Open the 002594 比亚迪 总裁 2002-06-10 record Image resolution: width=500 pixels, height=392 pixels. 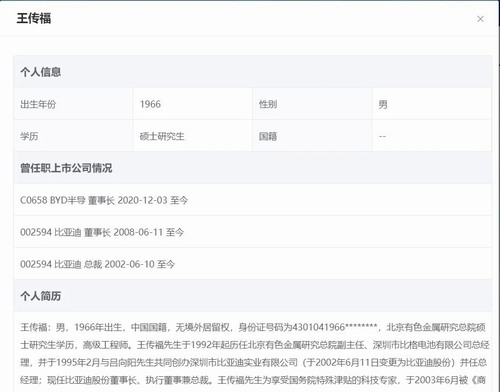coord(252,264)
